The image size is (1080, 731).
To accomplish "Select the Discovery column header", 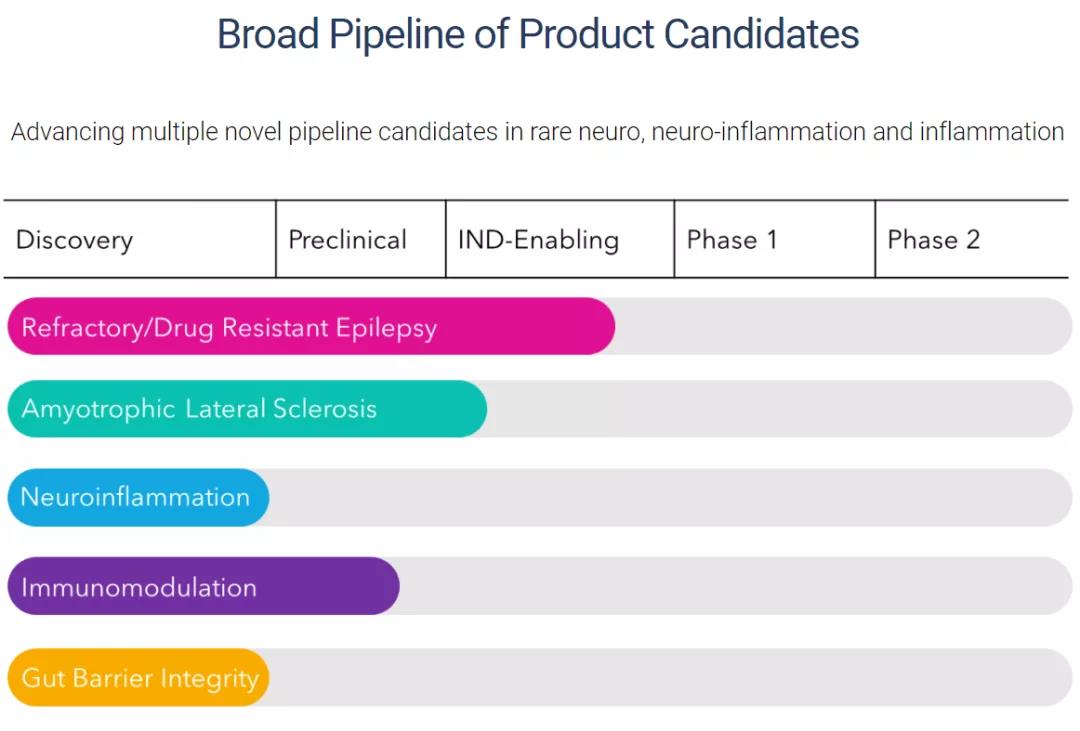I will point(74,240).
